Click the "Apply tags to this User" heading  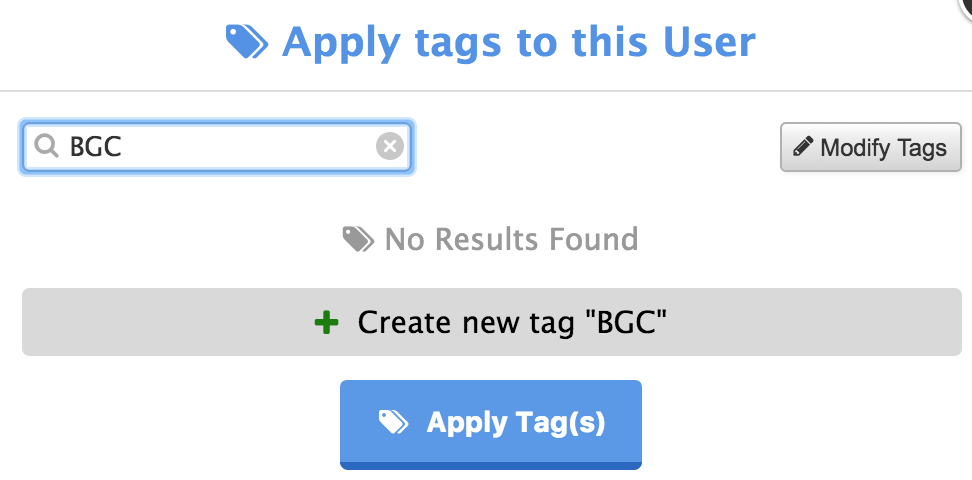pyautogui.click(x=519, y=42)
